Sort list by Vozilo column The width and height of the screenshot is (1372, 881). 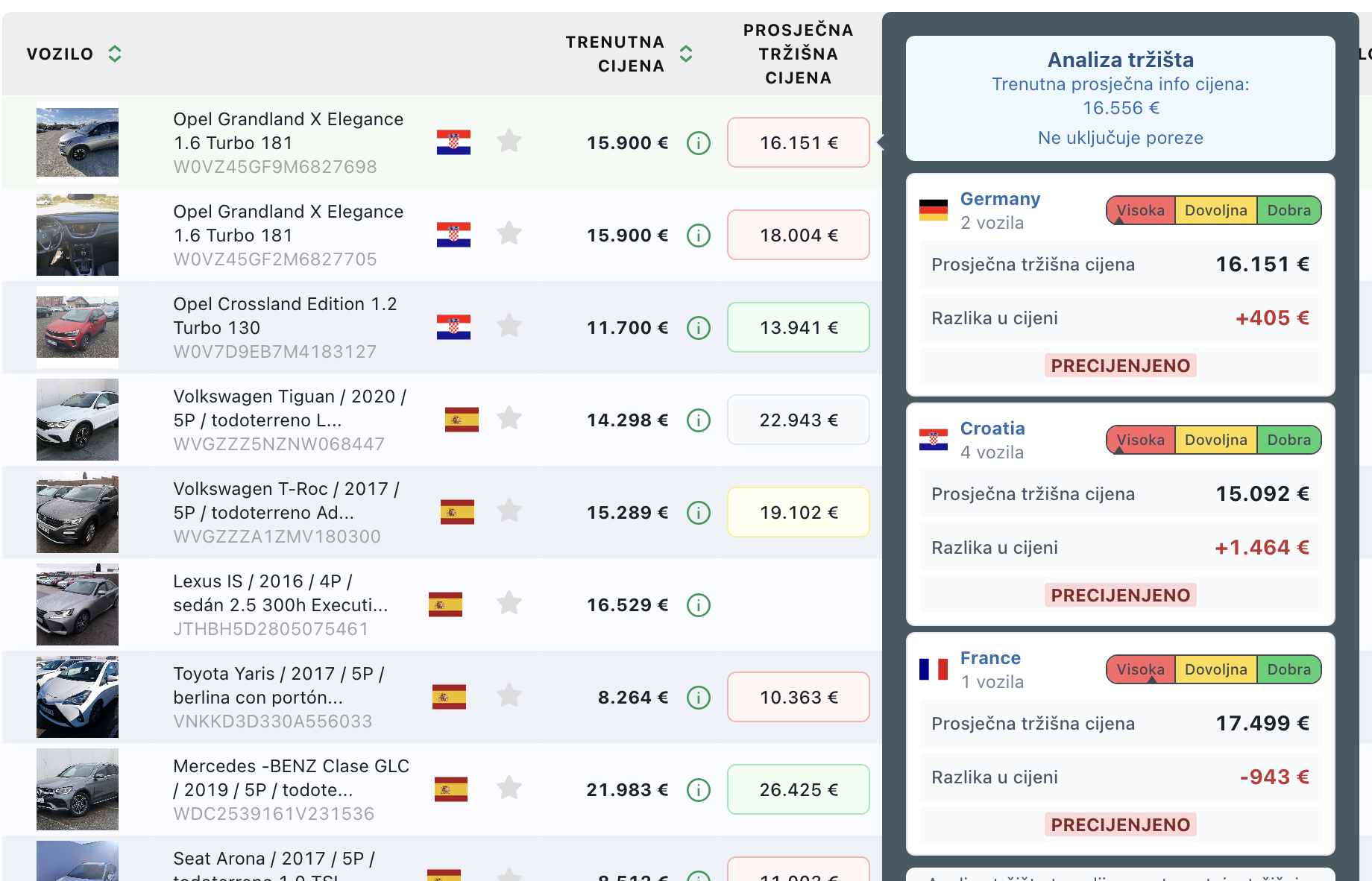[114, 54]
